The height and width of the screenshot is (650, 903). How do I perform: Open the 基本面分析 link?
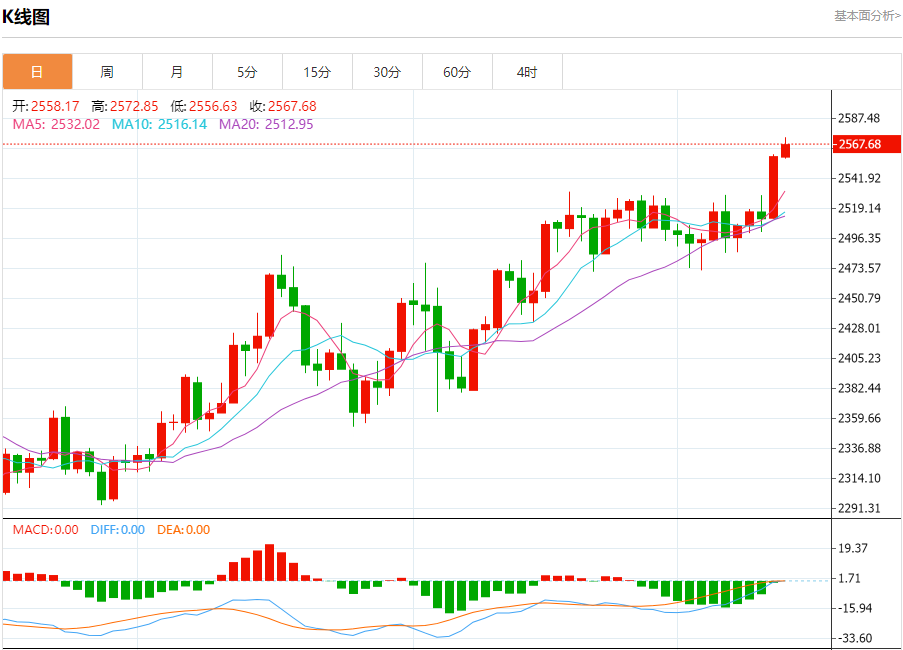(867, 16)
